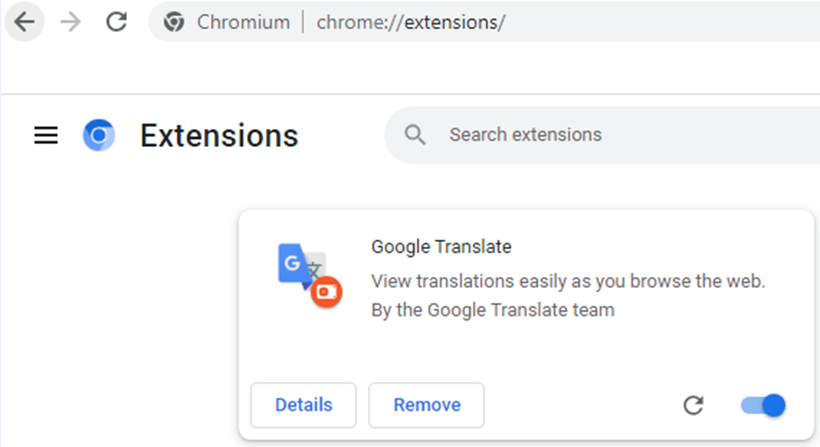Open Details for Google Translate
820x447 pixels.
tap(303, 405)
